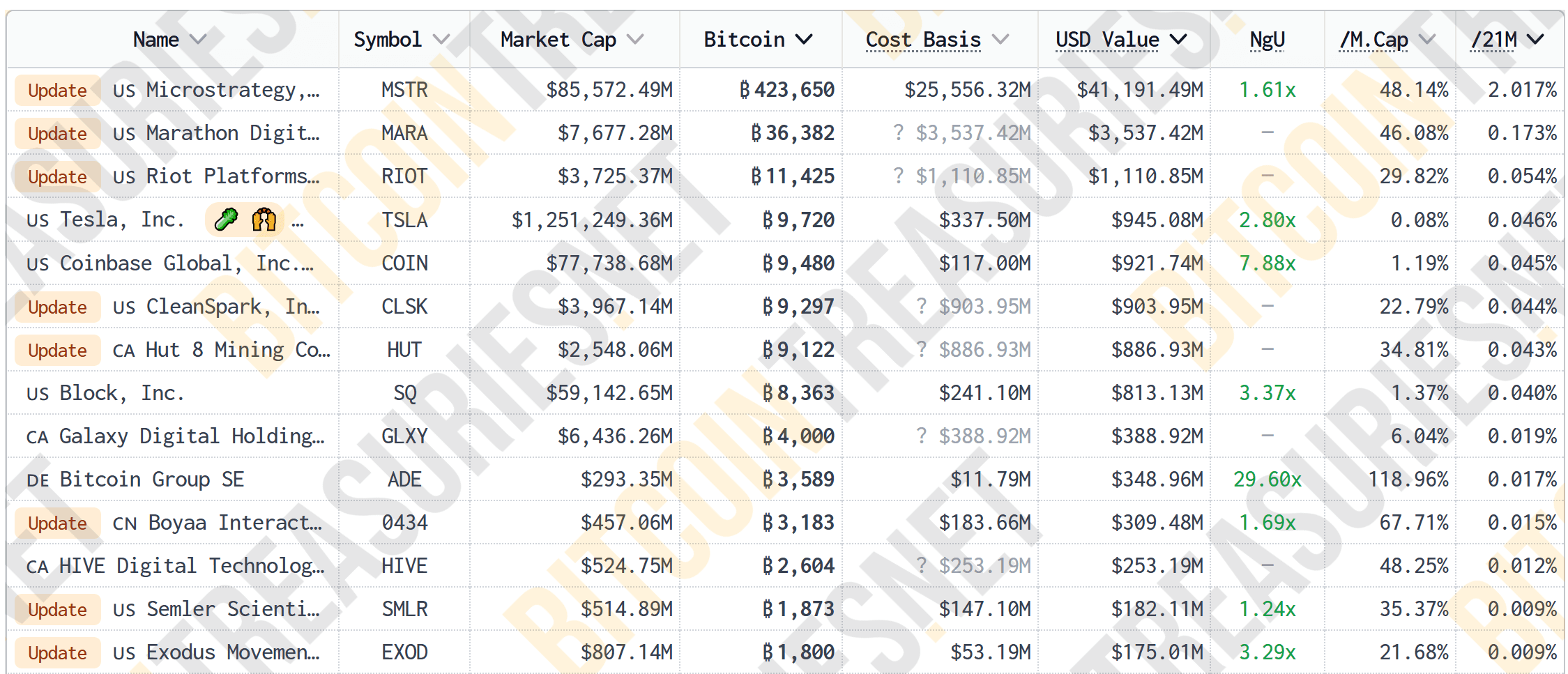1568x674 pixels.
Task: Click the COIN symbol cell
Action: coord(404,263)
